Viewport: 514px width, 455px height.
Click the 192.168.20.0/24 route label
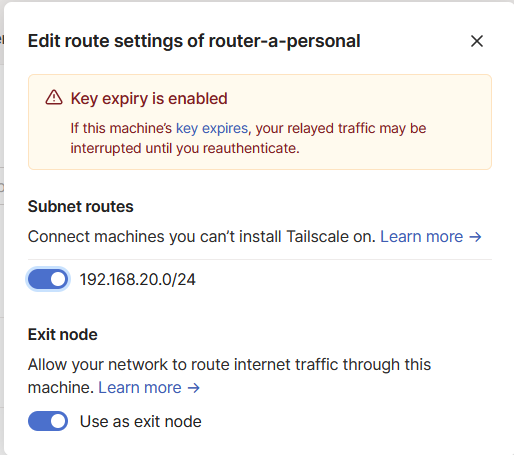point(138,279)
